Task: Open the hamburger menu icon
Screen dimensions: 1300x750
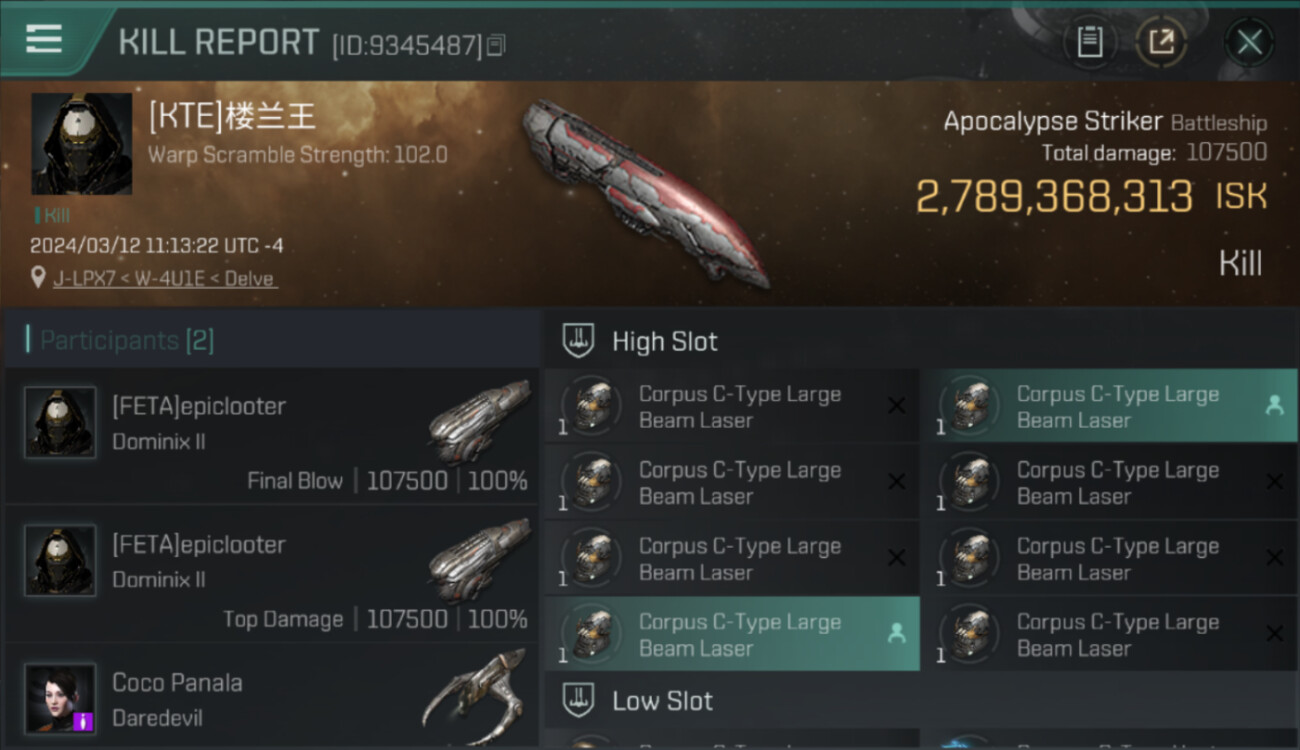Action: tap(44, 39)
